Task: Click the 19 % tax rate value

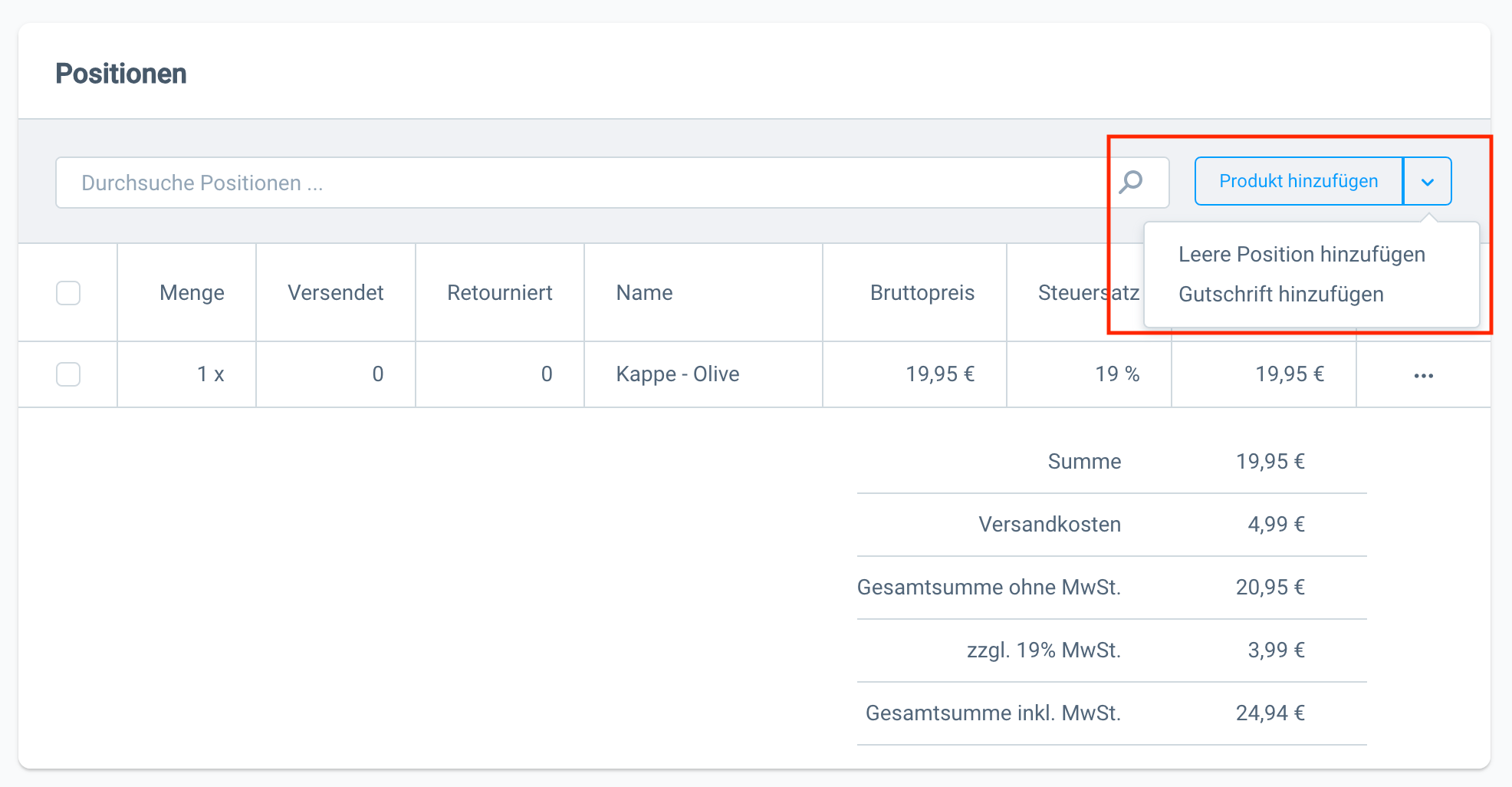Action: tap(1116, 374)
